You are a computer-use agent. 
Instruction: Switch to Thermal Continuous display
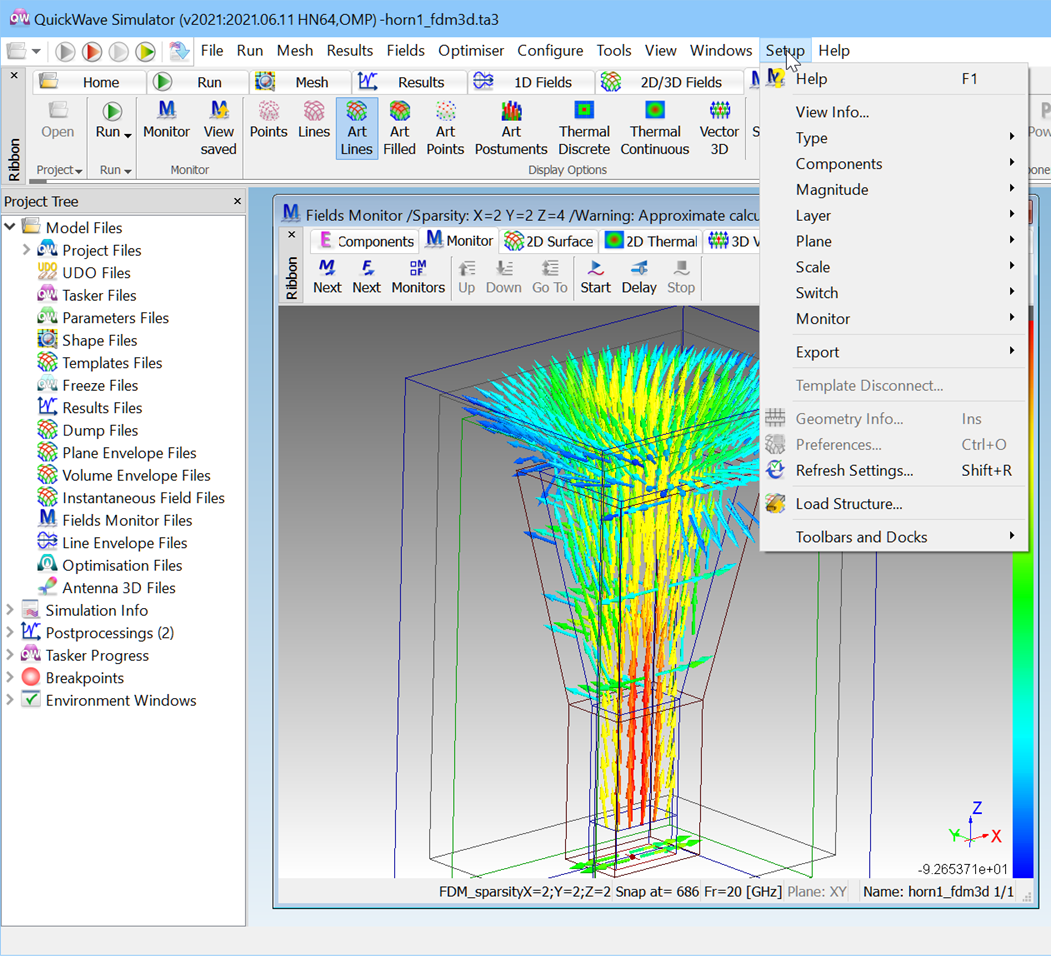tap(655, 128)
